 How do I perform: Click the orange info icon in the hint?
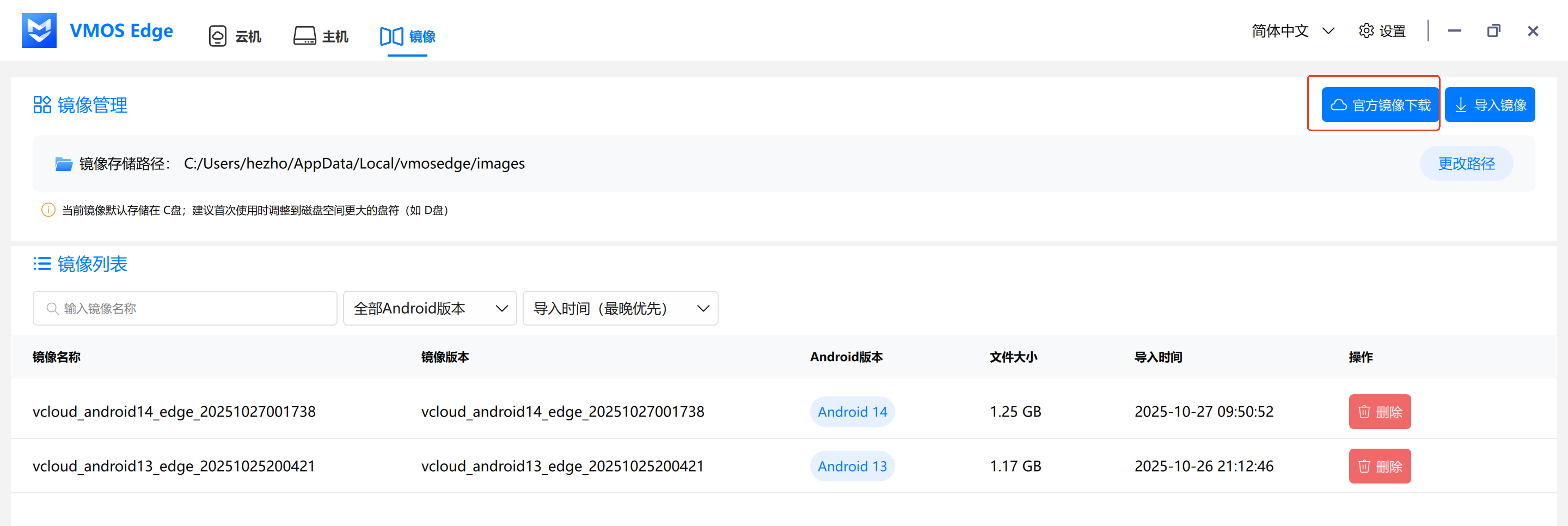point(48,210)
